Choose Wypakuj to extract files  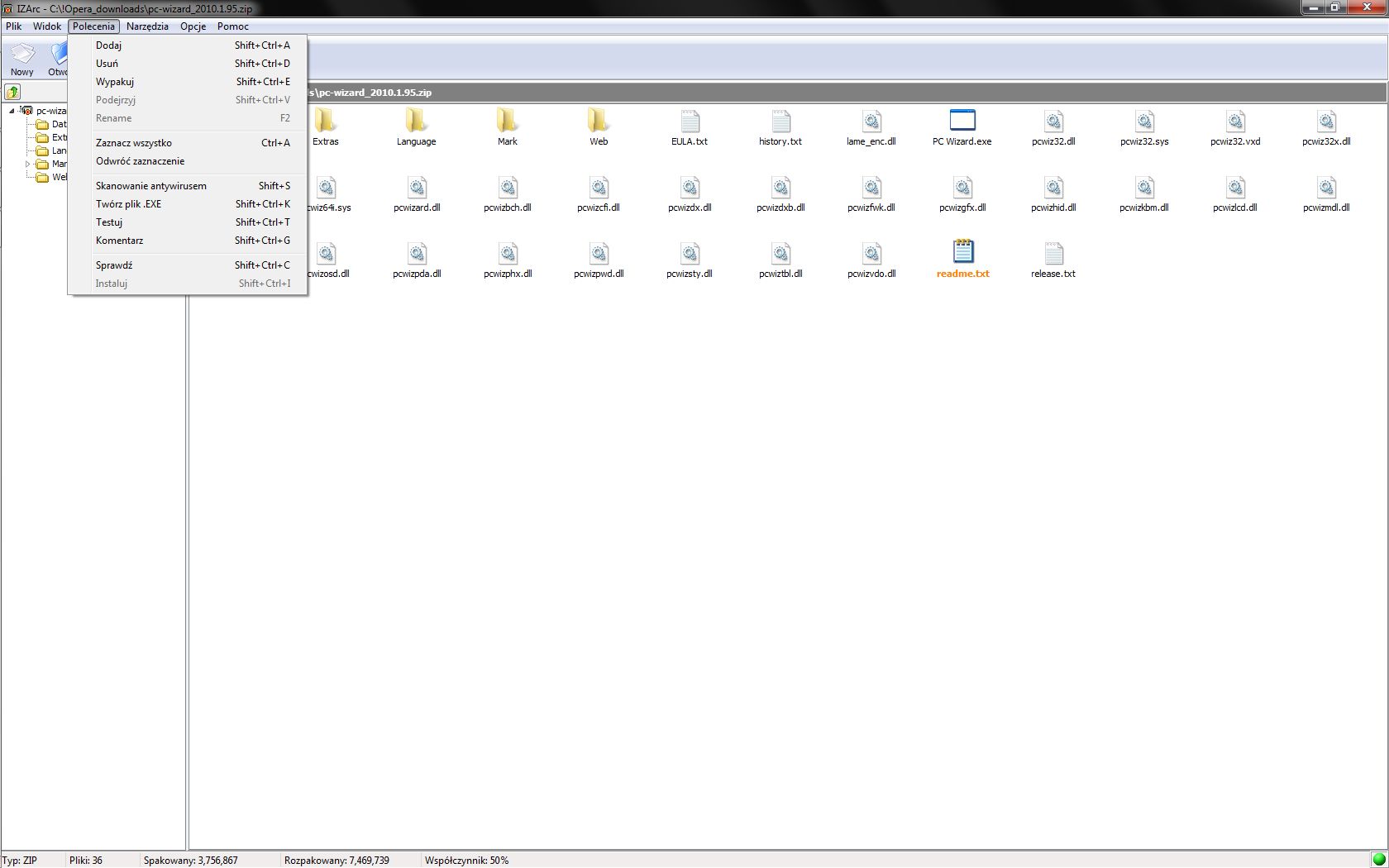pos(189,82)
